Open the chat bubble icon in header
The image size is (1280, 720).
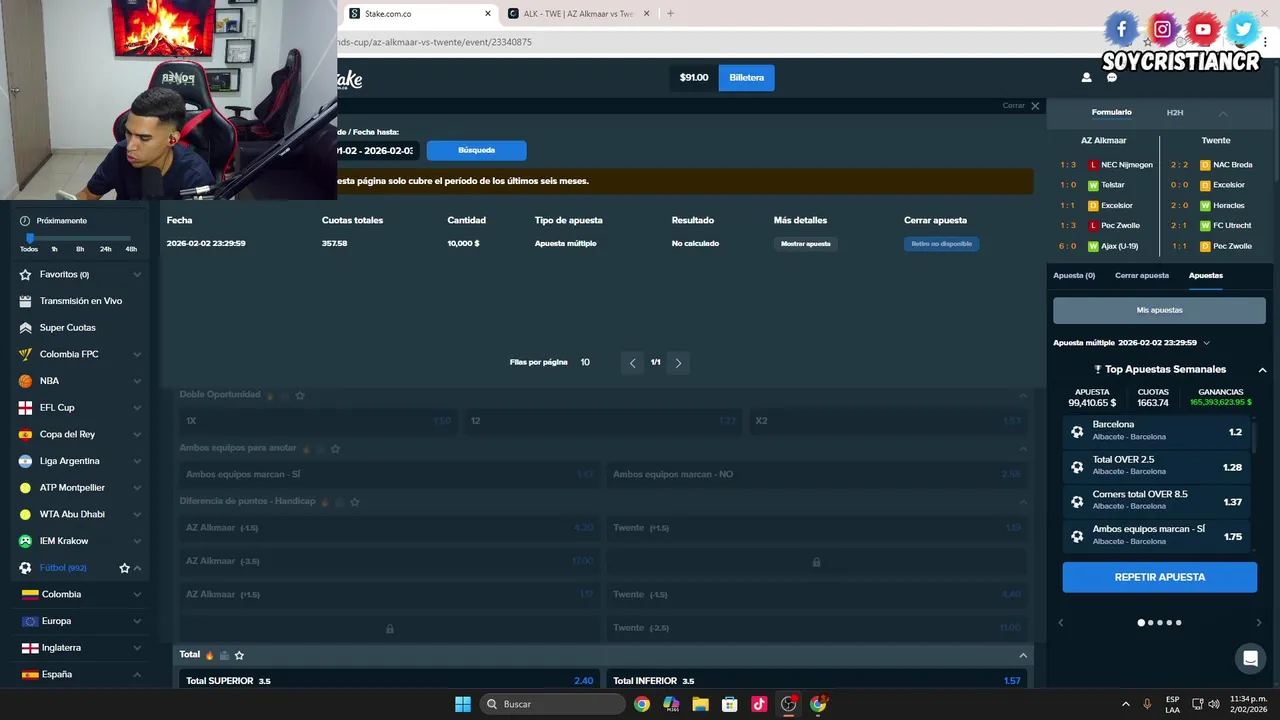1111,77
